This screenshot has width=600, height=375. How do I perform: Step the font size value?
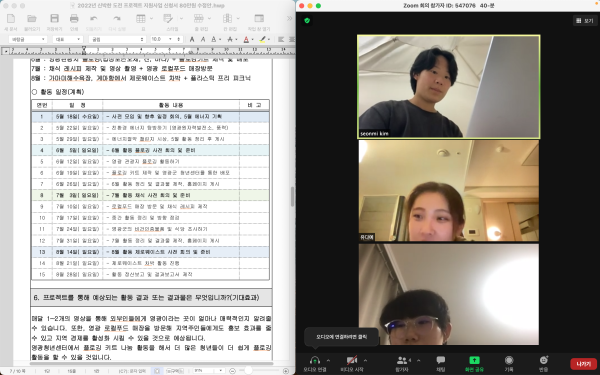(178, 39)
